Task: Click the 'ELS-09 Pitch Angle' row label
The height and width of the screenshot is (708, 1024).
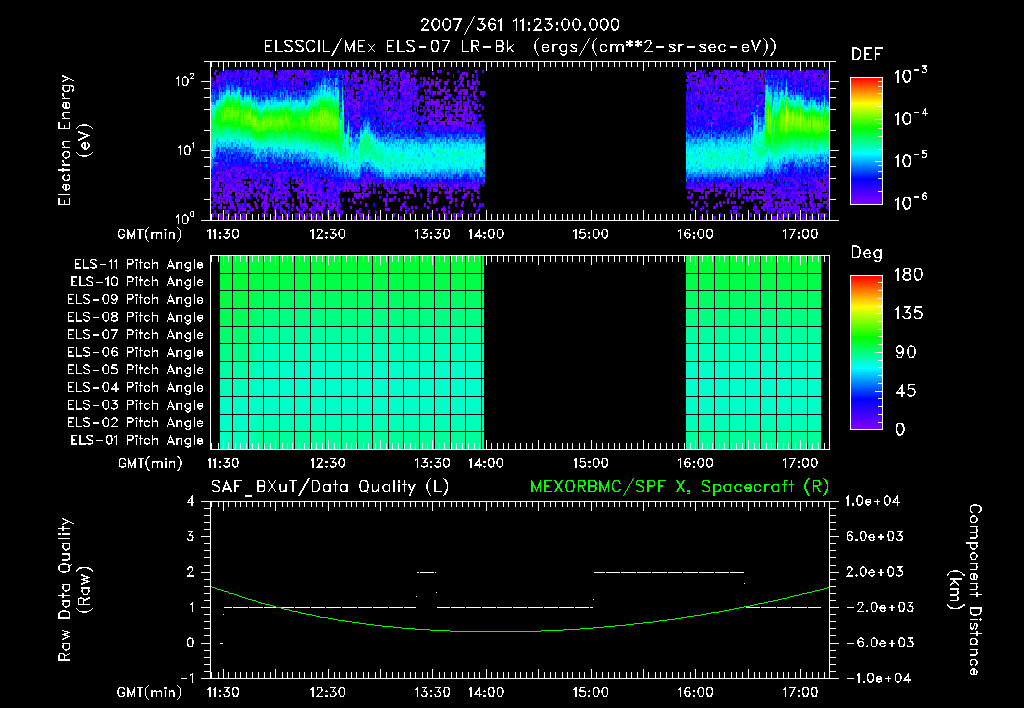Action: click(x=136, y=300)
